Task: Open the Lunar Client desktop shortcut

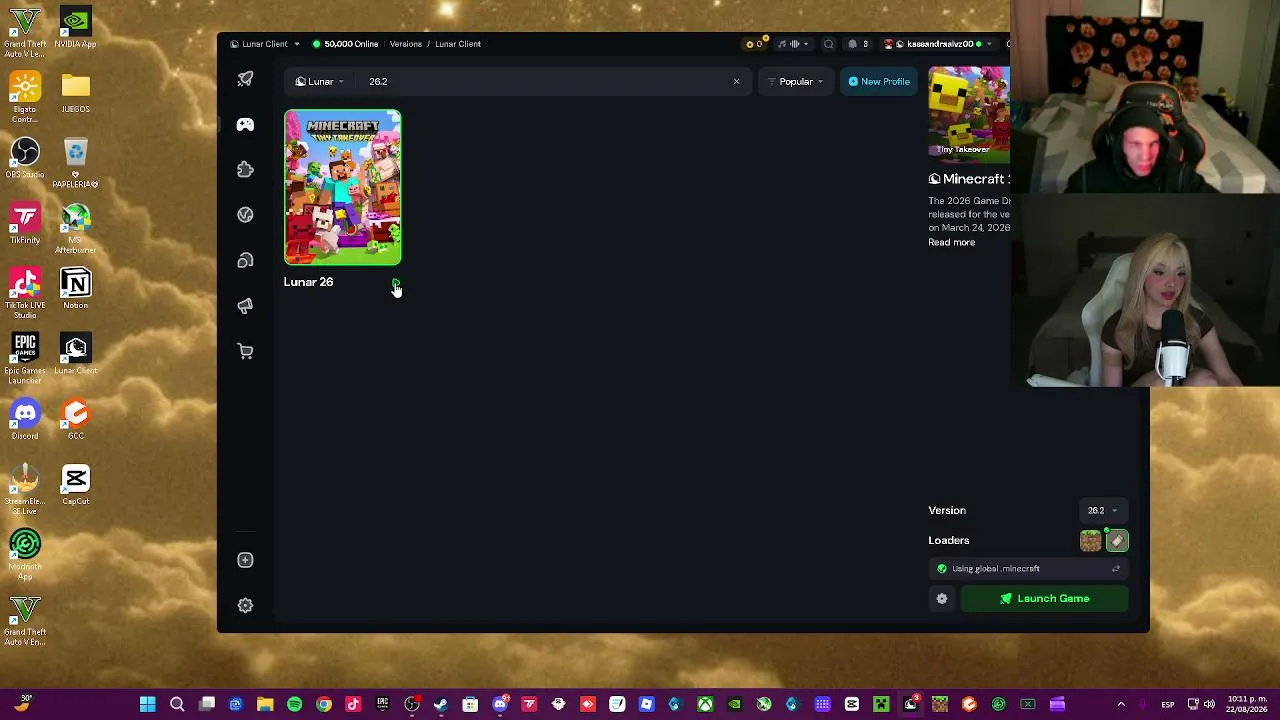Action: [76, 354]
